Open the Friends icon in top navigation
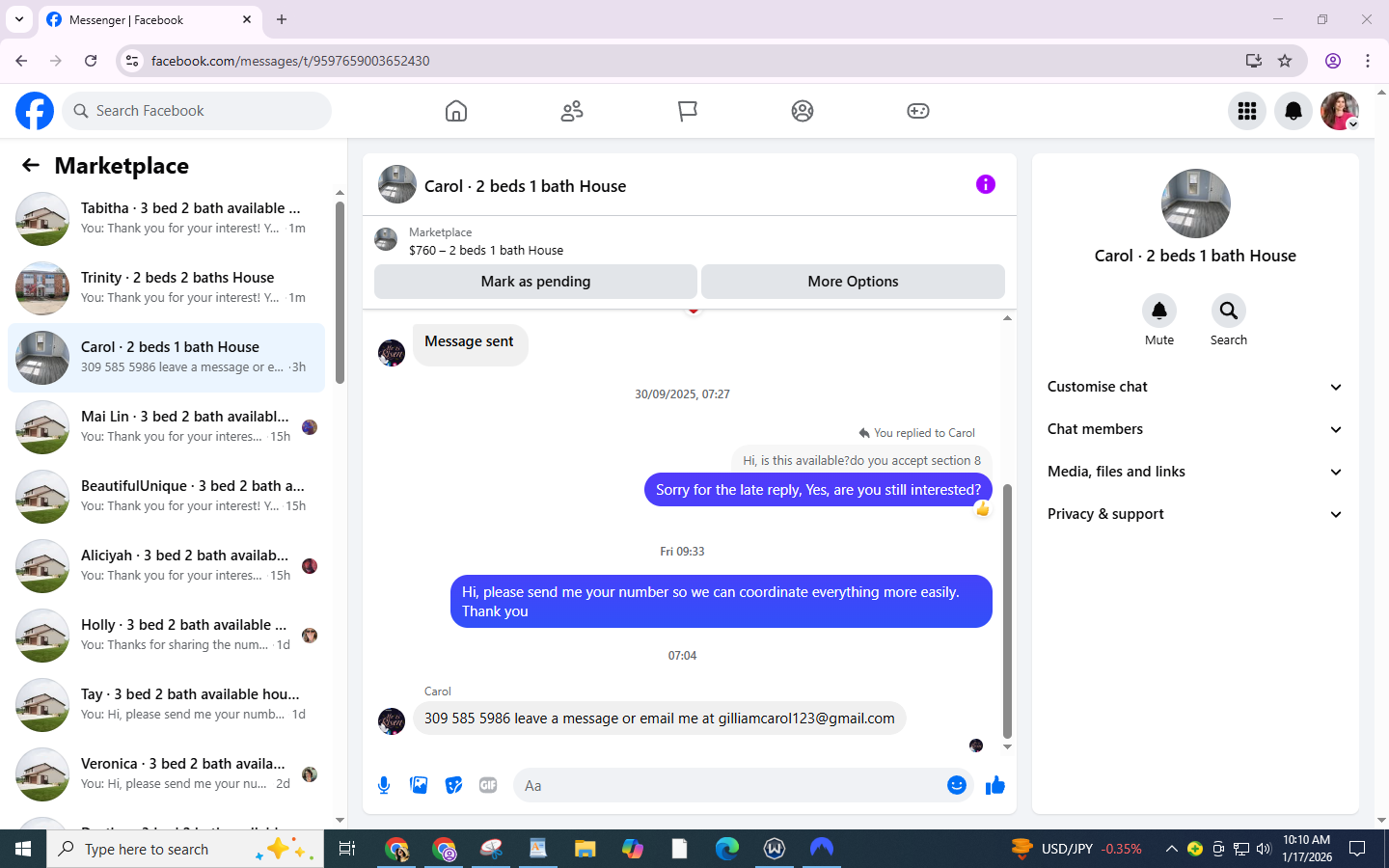This screenshot has width=1389, height=868. [x=572, y=111]
